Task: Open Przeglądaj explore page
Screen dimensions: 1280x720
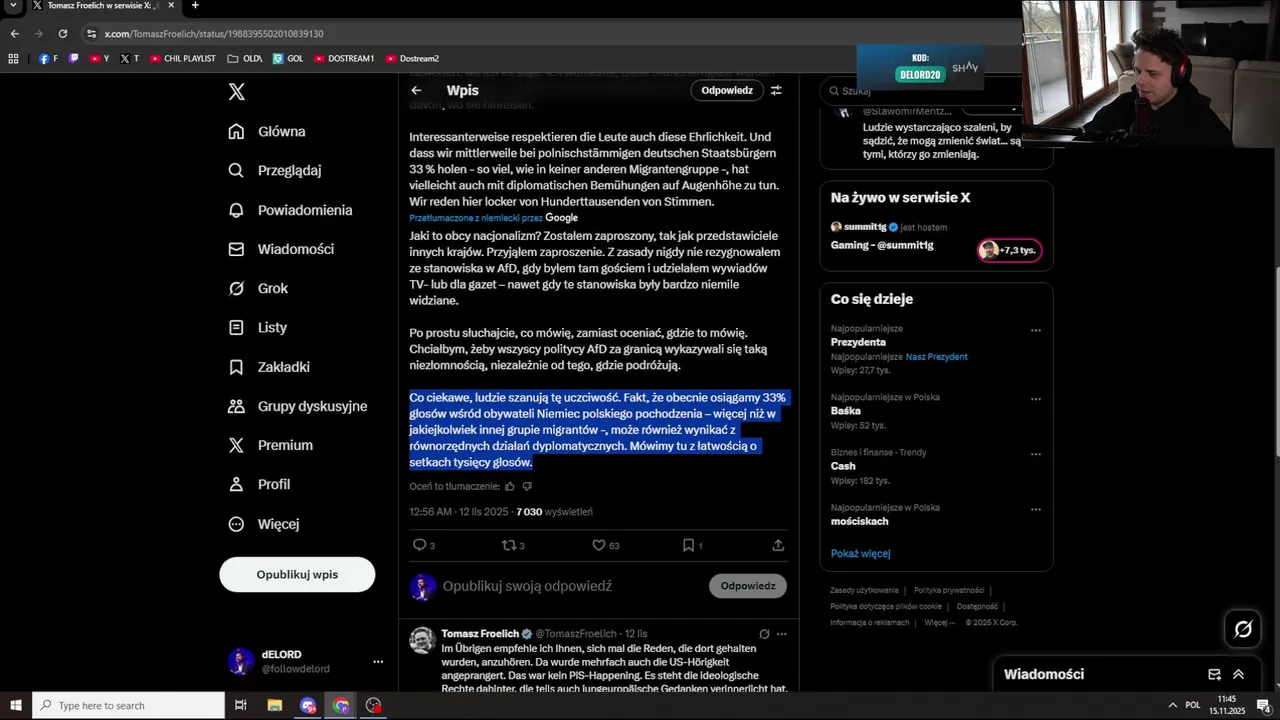Action: (275, 170)
